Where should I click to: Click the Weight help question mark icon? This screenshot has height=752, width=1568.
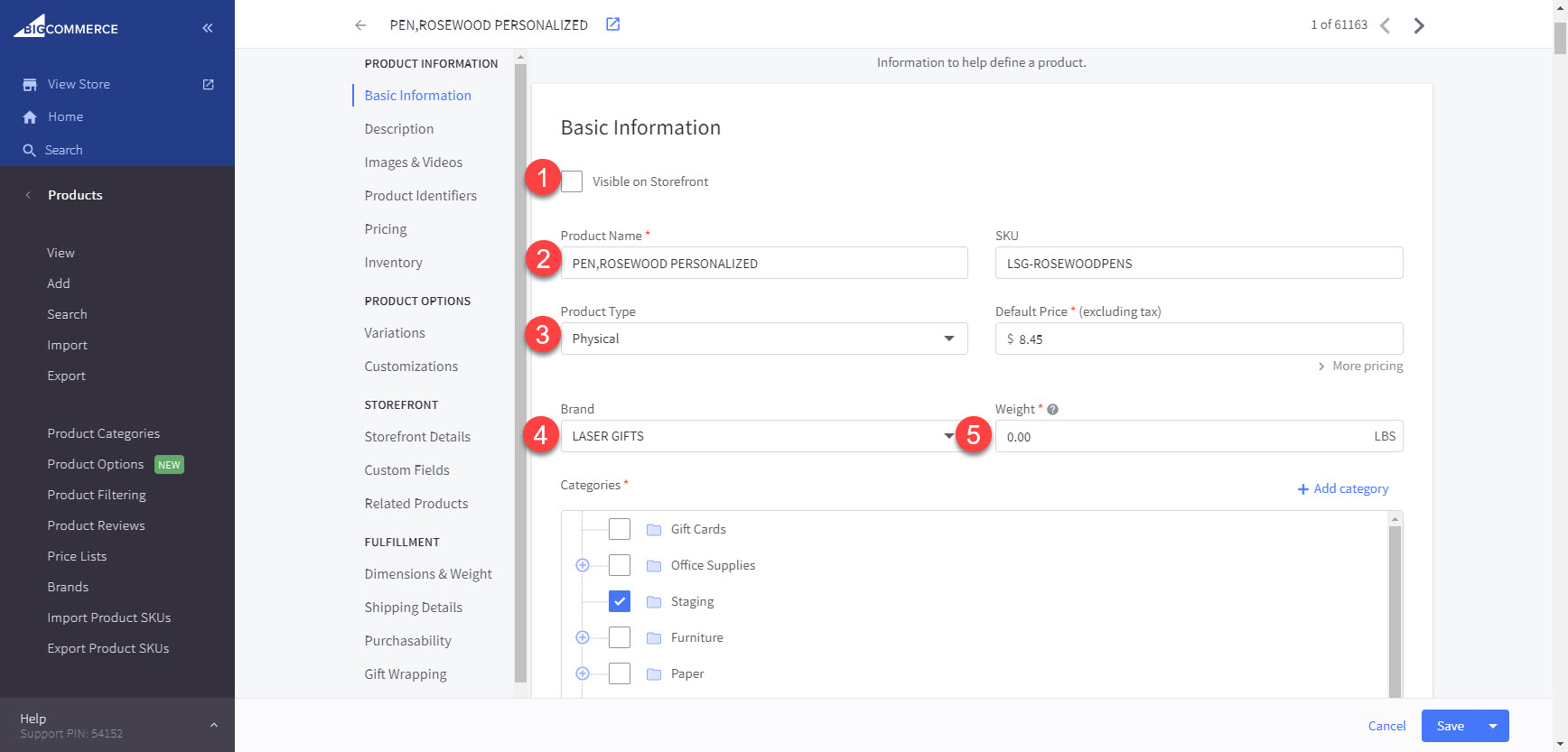[1052, 409]
